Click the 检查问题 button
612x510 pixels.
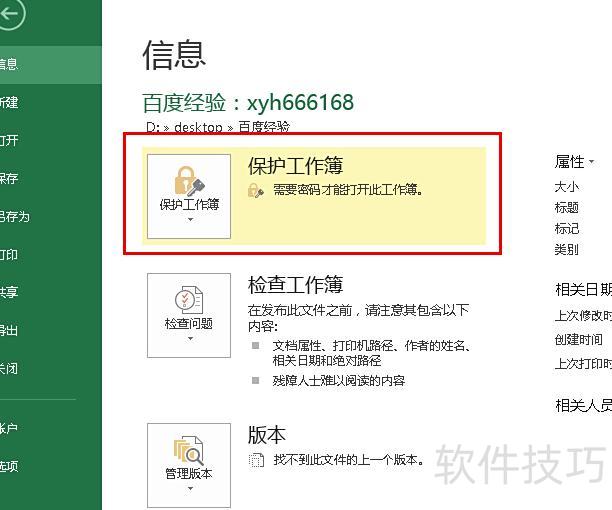point(189,315)
